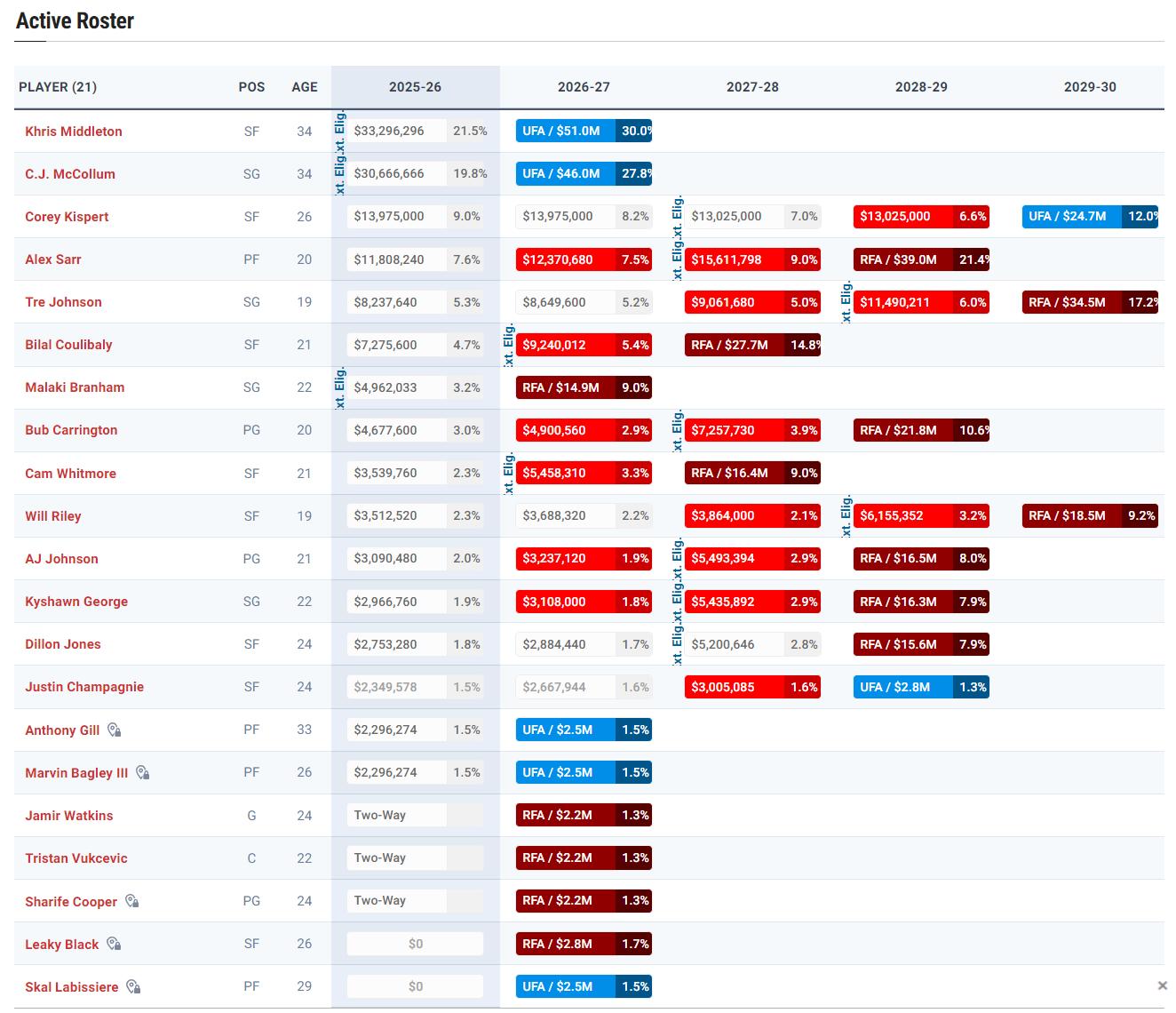Open the Alex Sarr player link
1176x1013 pixels.
(53, 259)
